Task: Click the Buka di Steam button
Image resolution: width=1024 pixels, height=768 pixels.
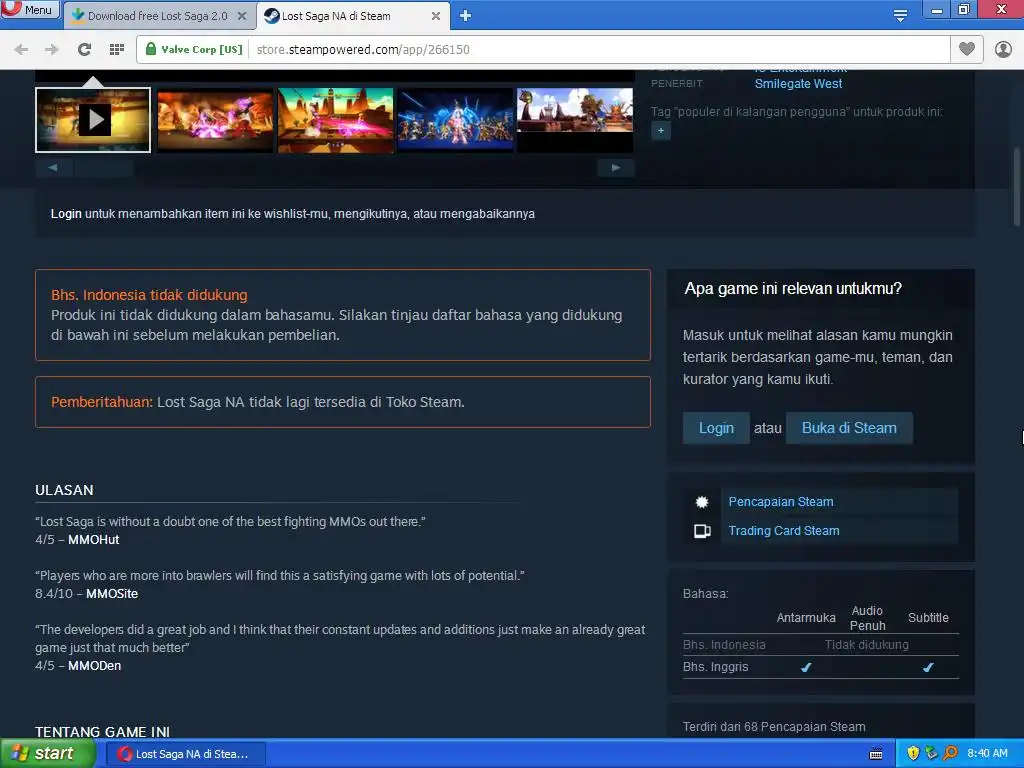Action: (x=849, y=428)
